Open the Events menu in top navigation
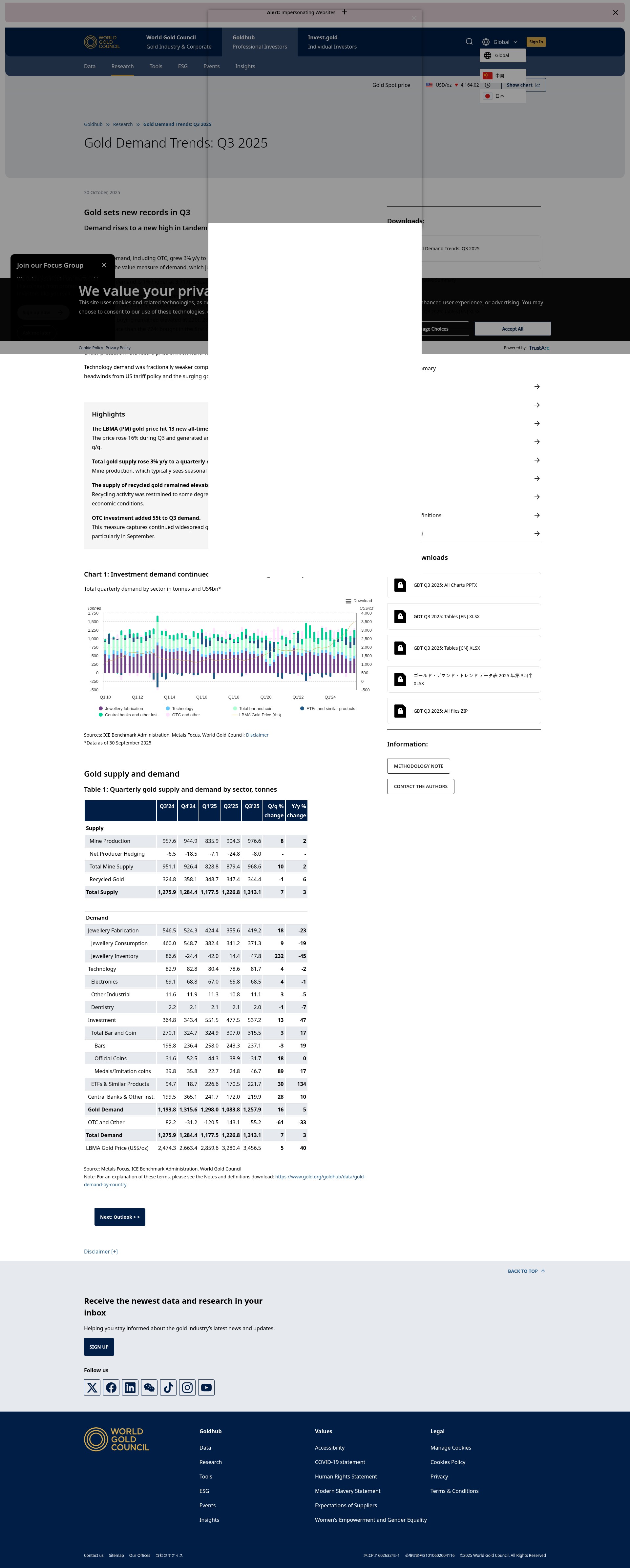This screenshot has height=1568, width=630. click(x=211, y=66)
